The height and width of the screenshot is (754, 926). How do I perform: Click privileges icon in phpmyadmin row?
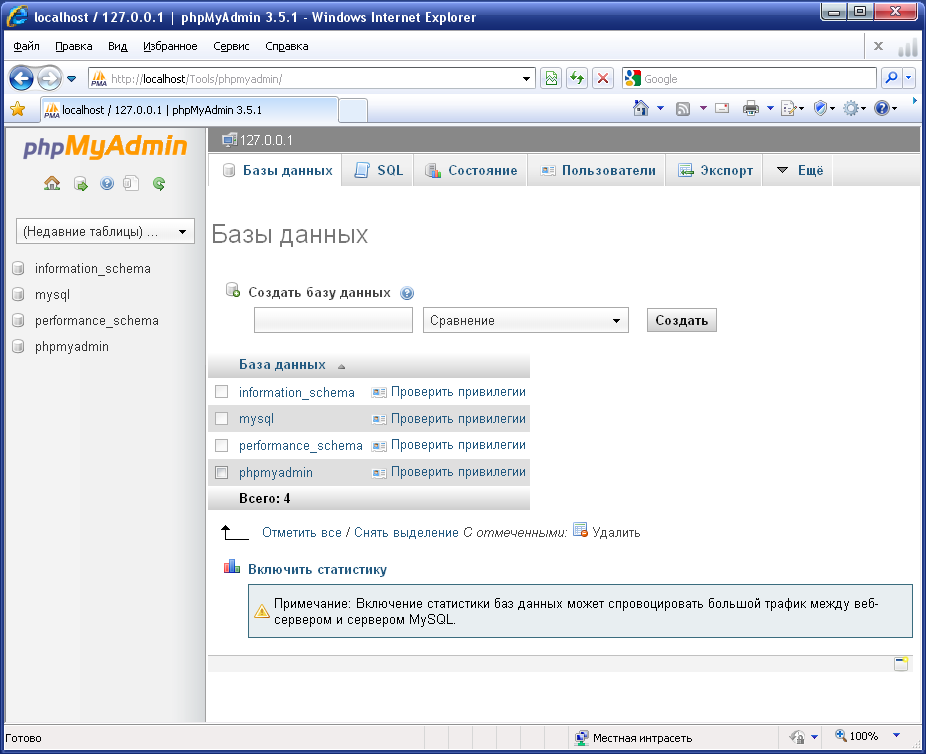(379, 472)
